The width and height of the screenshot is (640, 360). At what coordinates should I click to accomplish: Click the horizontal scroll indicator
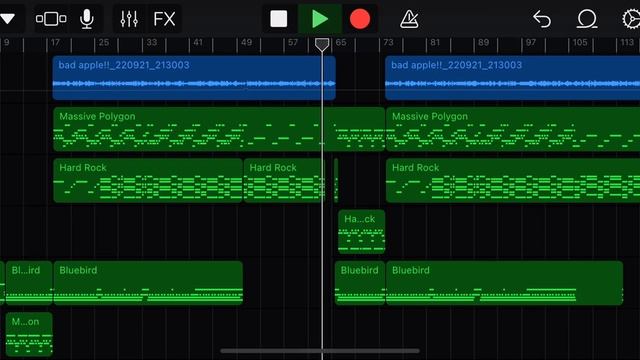320,351
